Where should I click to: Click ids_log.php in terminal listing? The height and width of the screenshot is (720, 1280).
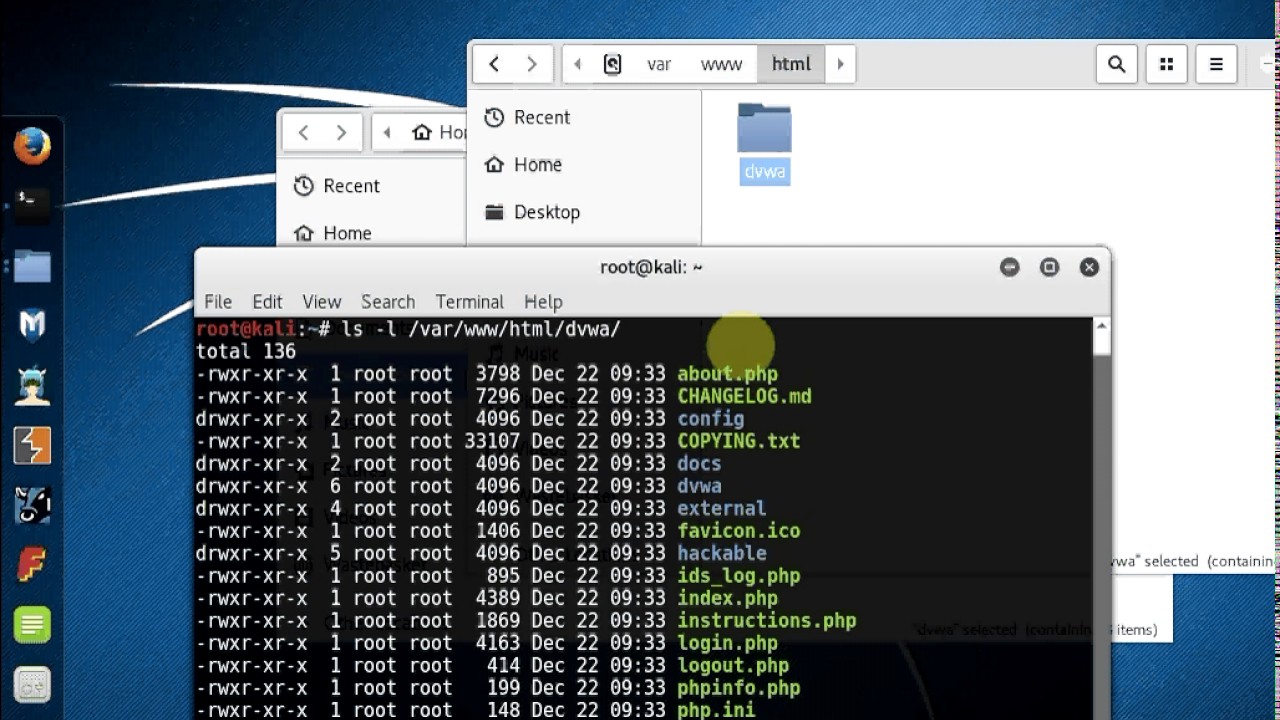(x=738, y=576)
